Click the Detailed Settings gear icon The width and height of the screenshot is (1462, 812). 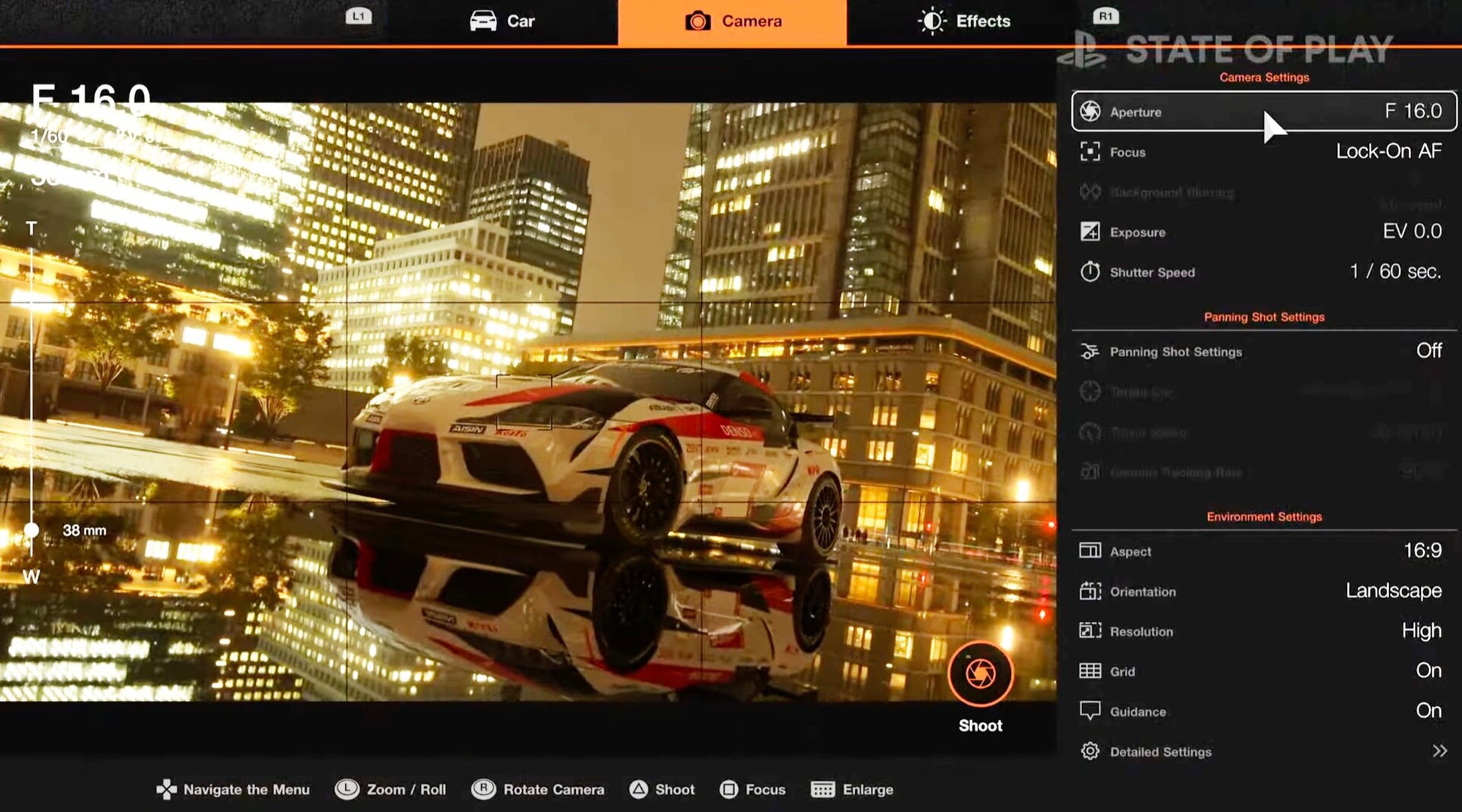tap(1090, 751)
